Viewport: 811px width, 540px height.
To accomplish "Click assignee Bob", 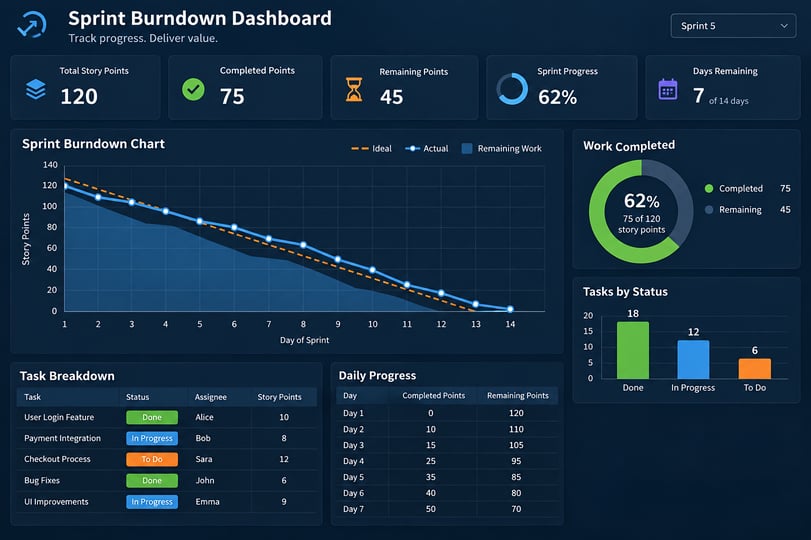I will pyautogui.click(x=203, y=438).
